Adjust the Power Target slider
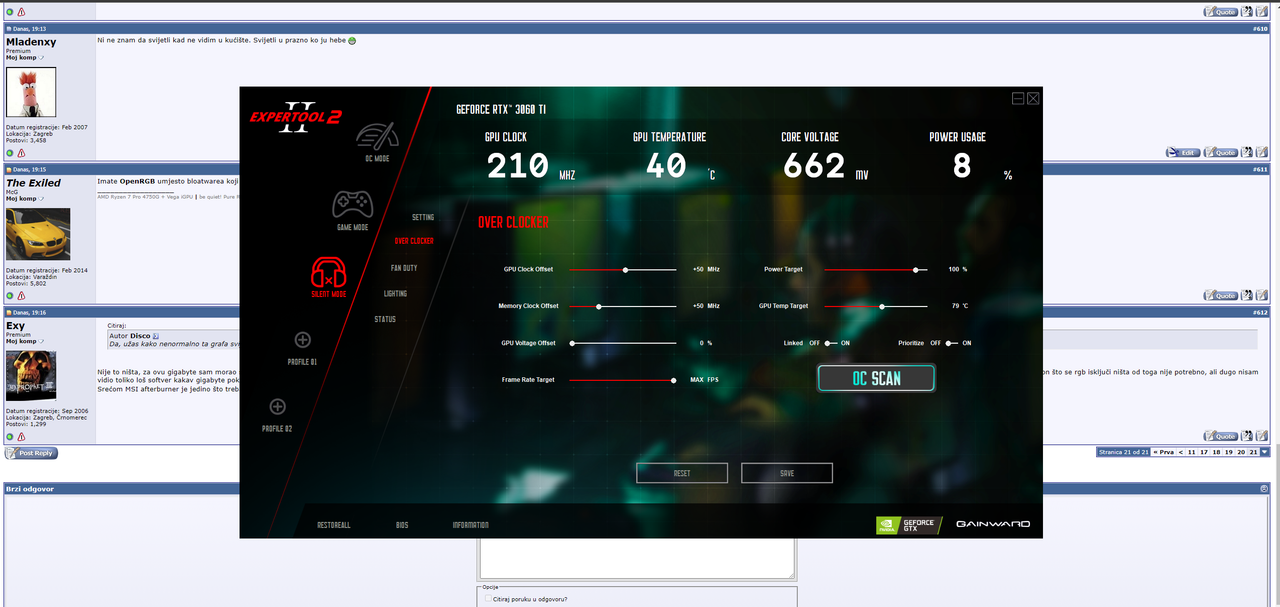 (x=875, y=269)
